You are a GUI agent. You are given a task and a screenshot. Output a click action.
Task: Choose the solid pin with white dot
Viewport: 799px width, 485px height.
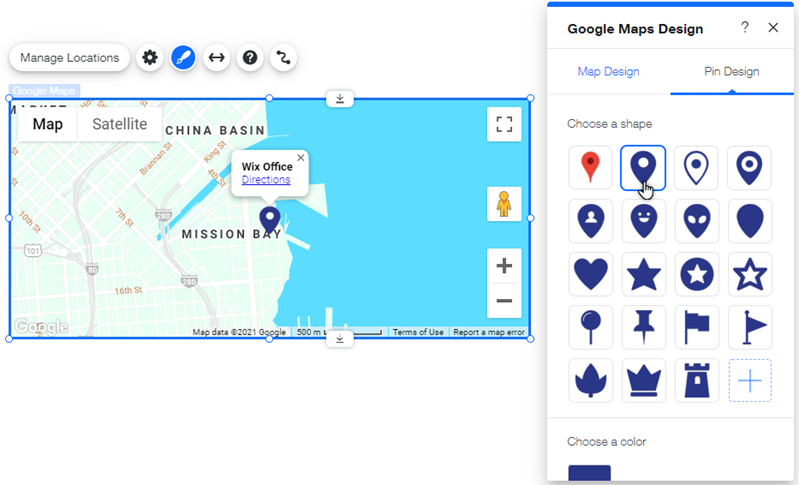click(x=643, y=168)
